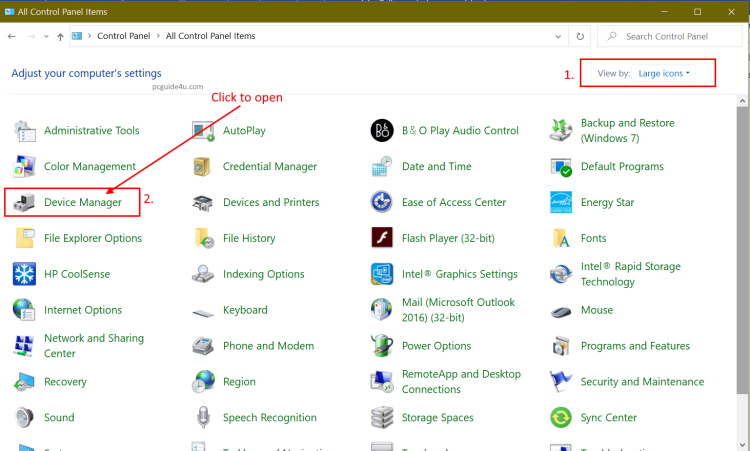Click the Refresh button beside address bar
The width and height of the screenshot is (750, 451).
click(580, 36)
